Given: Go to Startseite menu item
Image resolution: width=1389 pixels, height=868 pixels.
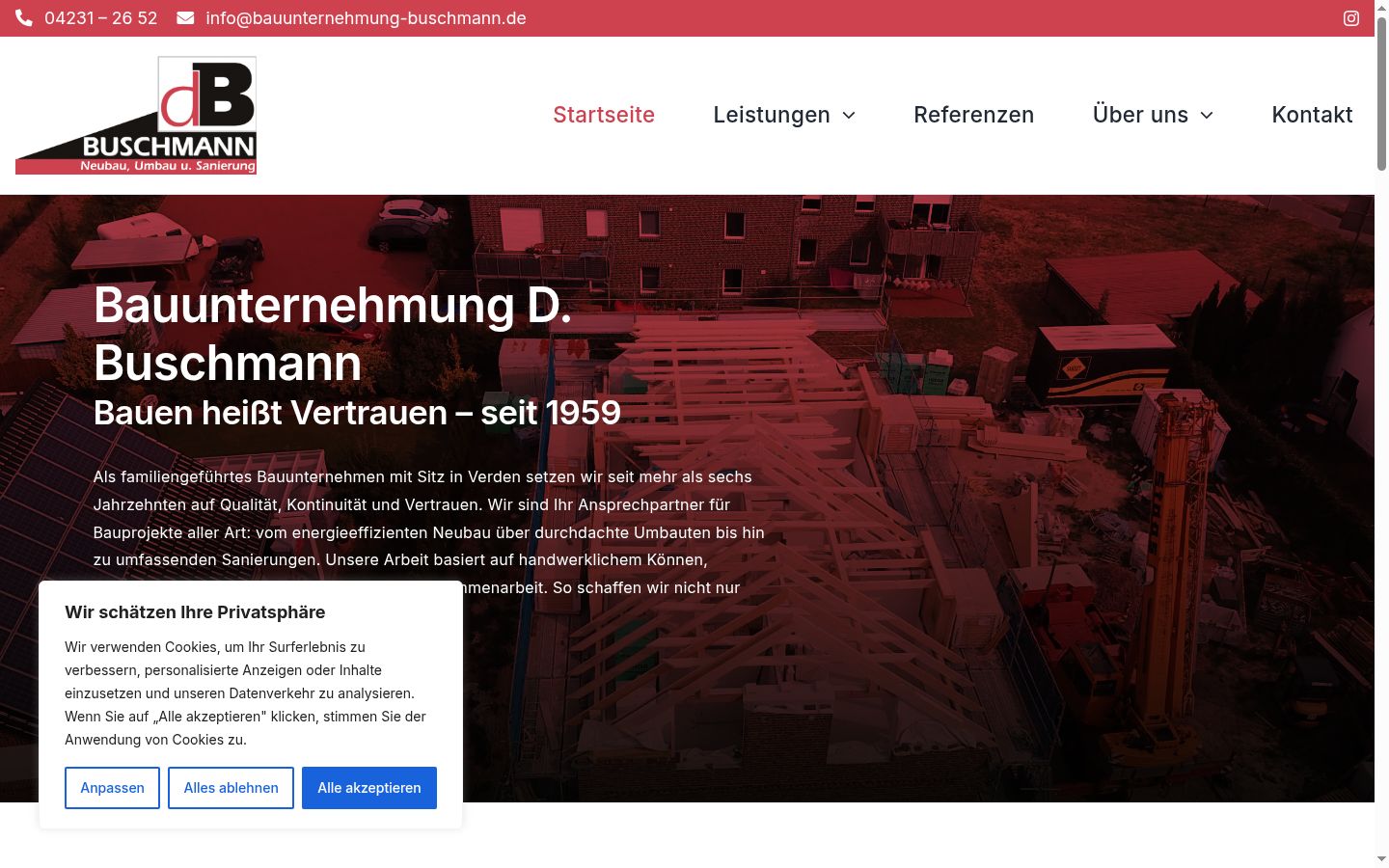Looking at the screenshot, I should (604, 115).
